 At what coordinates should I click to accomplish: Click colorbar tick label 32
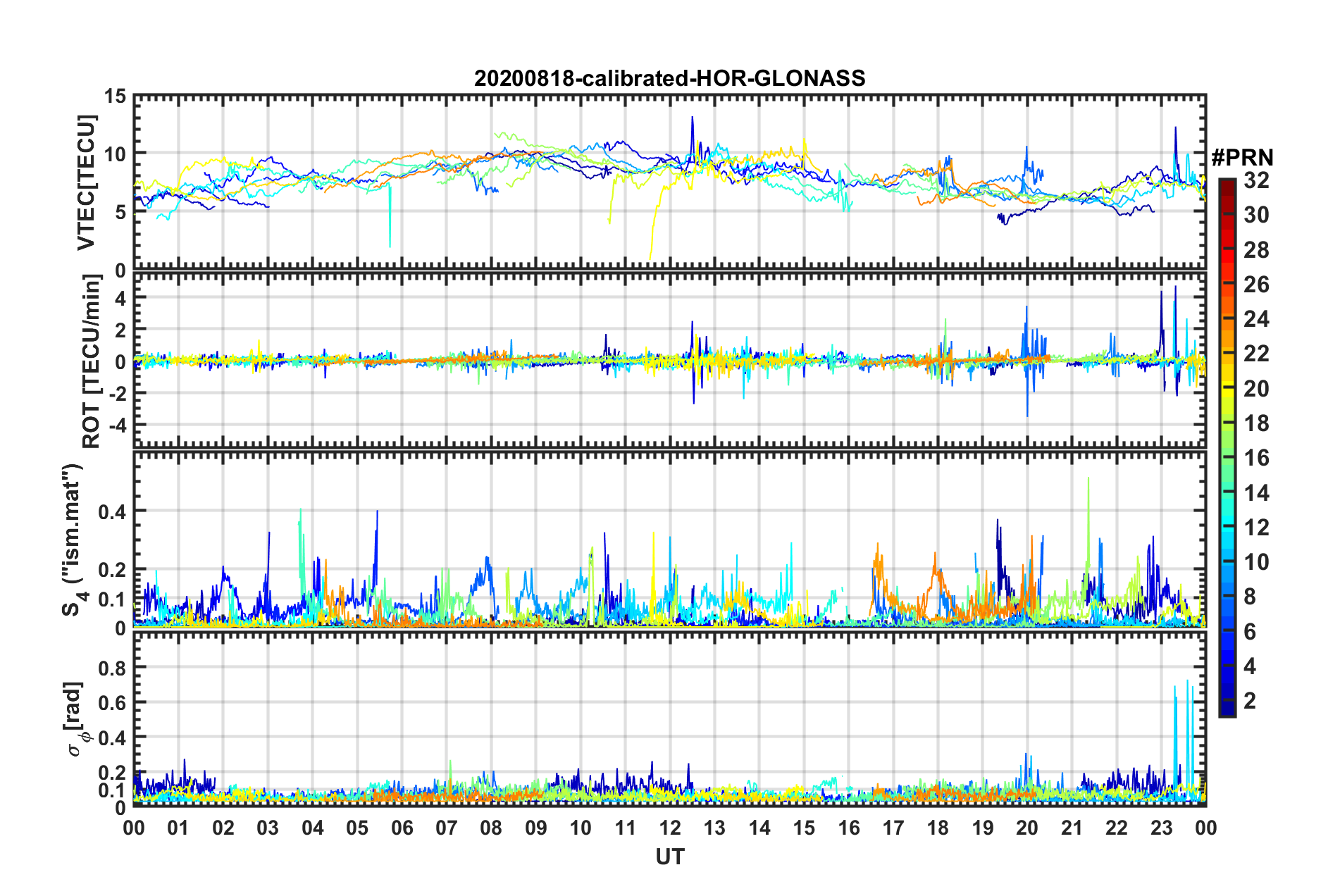click(1256, 181)
